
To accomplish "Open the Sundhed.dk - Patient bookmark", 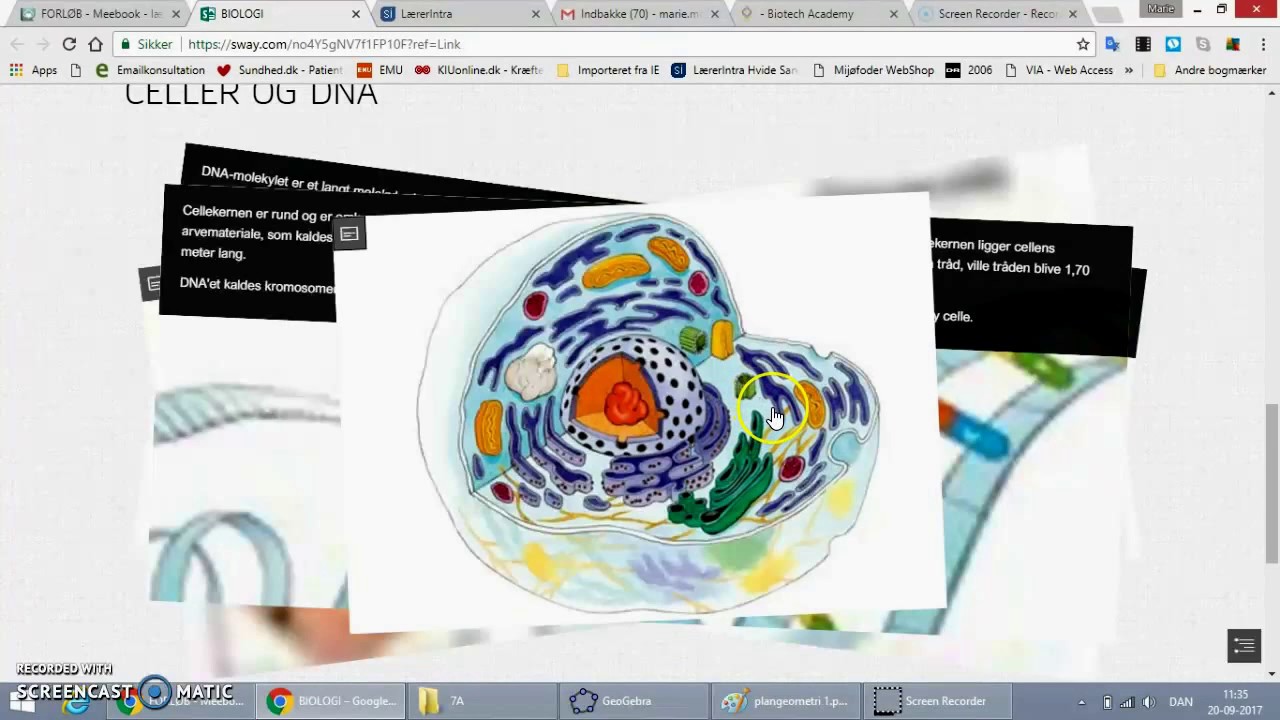I will [279, 70].
